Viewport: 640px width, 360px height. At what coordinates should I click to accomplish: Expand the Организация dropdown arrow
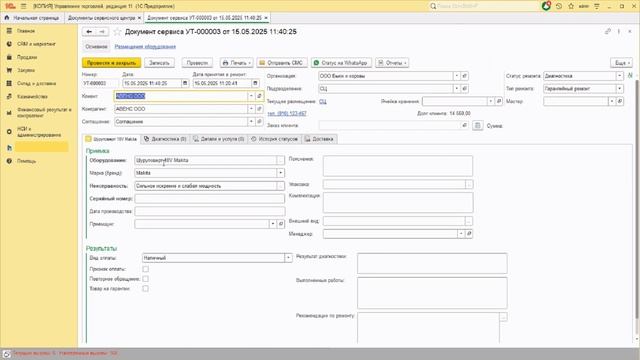[457, 76]
